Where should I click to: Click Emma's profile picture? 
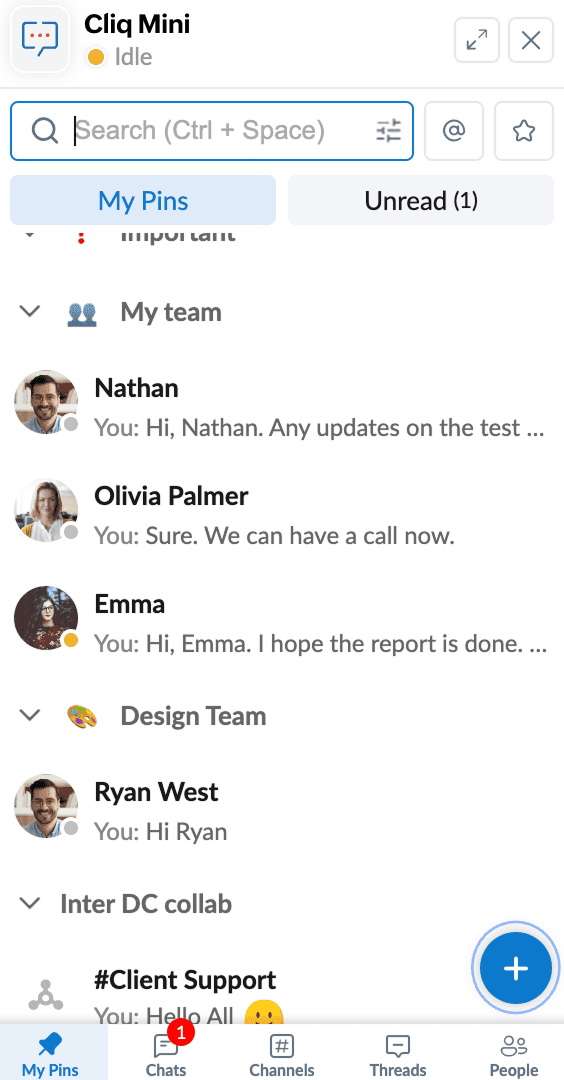pos(45,617)
